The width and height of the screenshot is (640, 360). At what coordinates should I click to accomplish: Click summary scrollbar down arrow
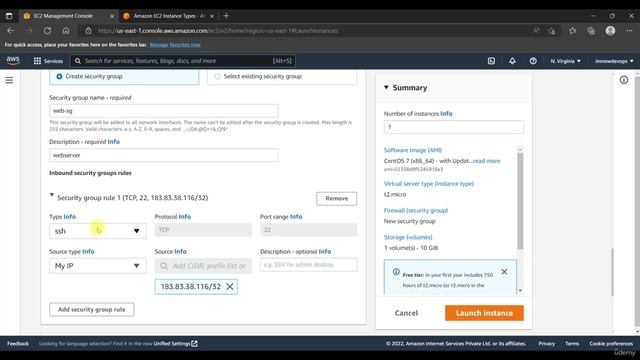520,291
